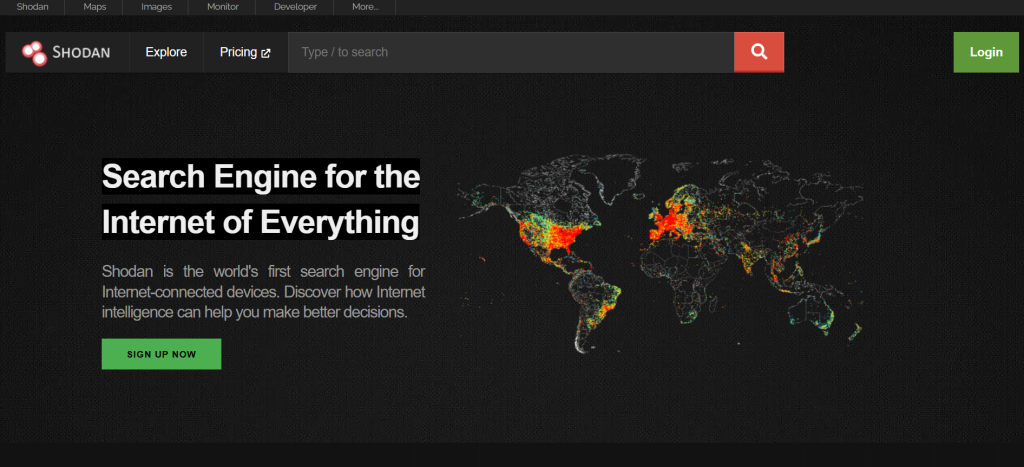Open the Shodan top bar tab
The image size is (1024, 467).
coord(33,7)
